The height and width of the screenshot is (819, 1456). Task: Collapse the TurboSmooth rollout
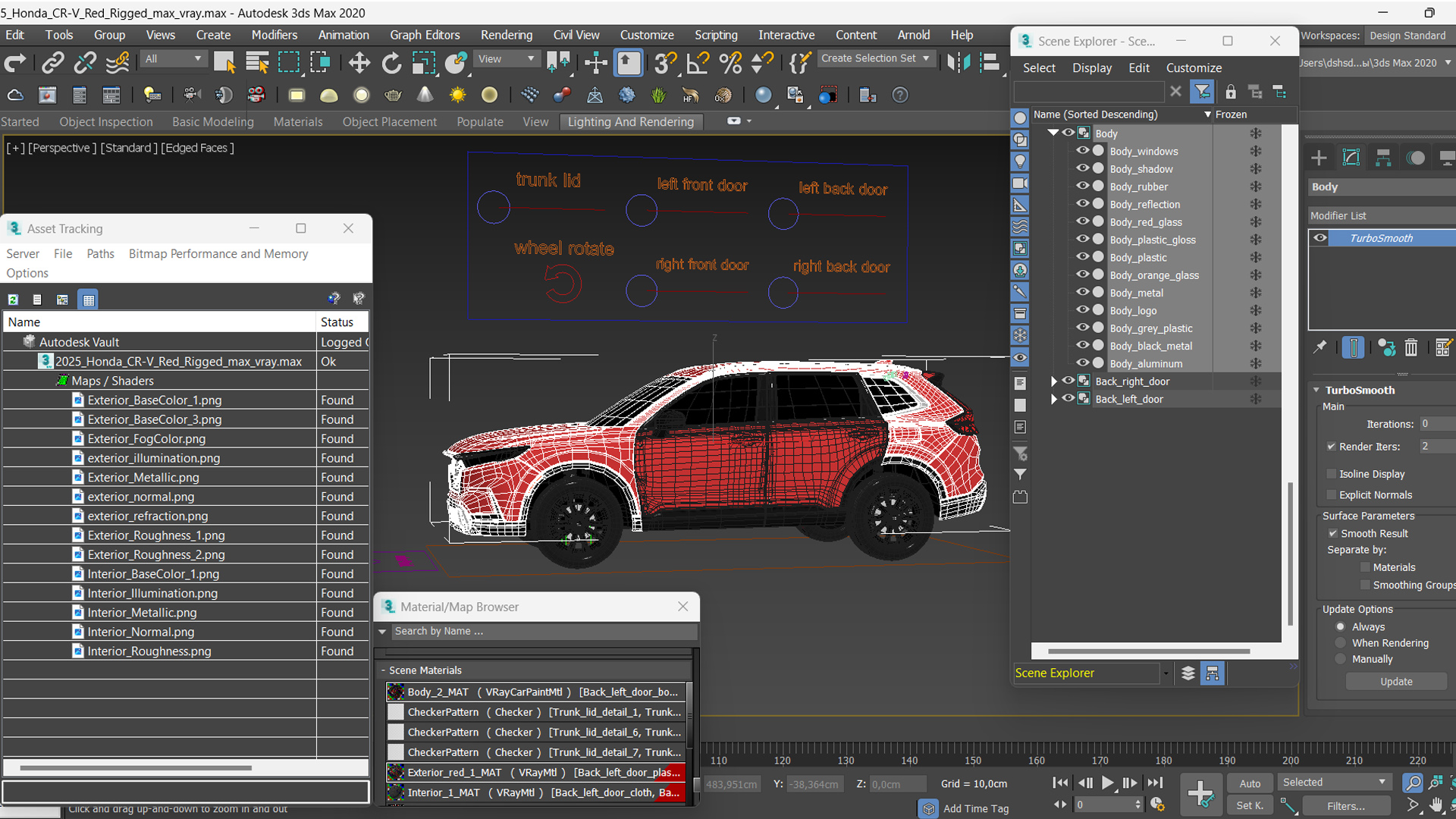point(1316,390)
